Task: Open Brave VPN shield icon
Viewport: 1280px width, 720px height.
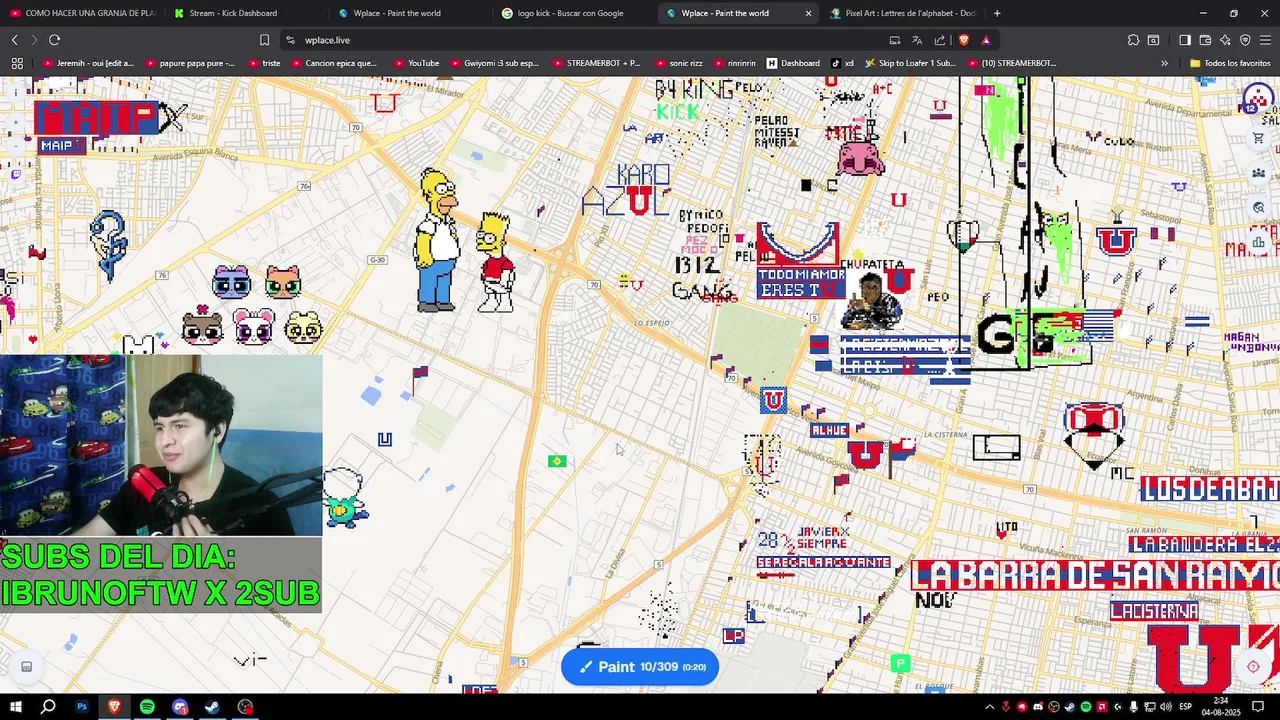Action: [1245, 40]
